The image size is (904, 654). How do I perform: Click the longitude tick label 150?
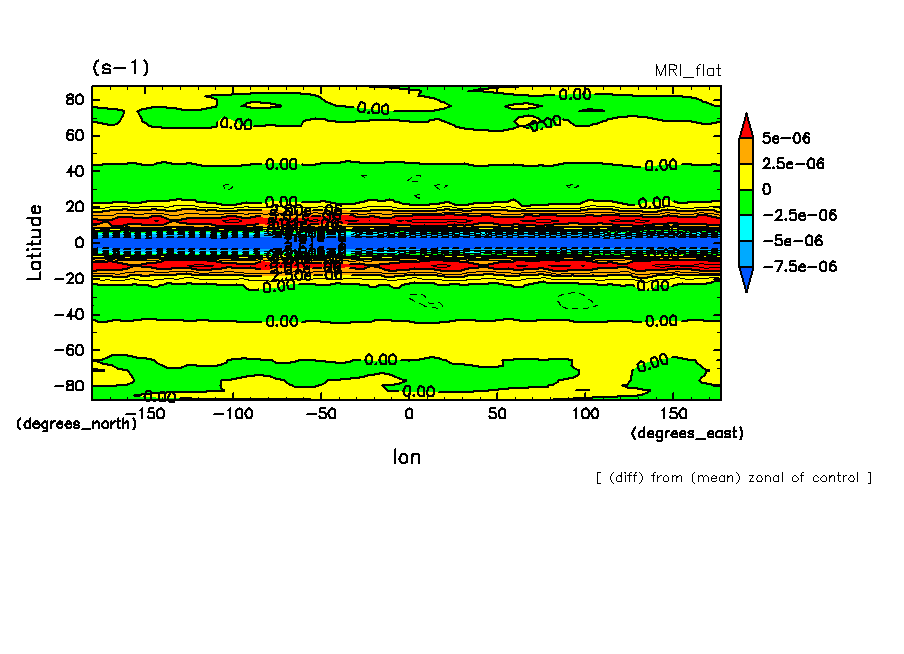pos(673,414)
